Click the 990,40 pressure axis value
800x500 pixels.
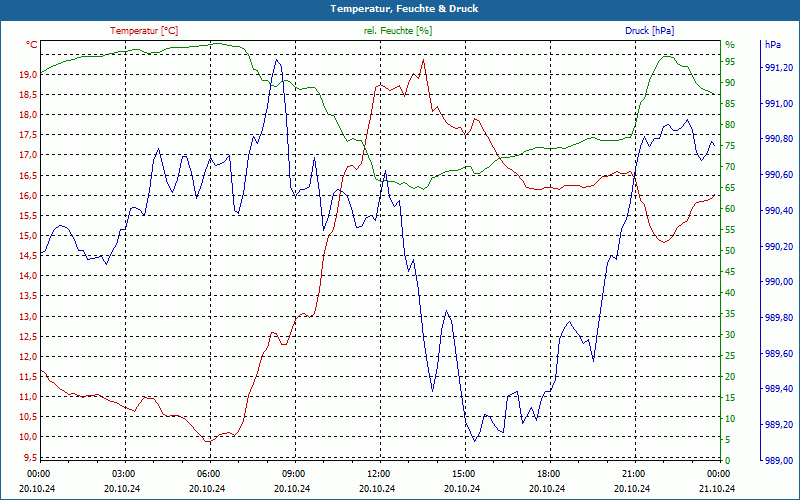[x=779, y=211]
